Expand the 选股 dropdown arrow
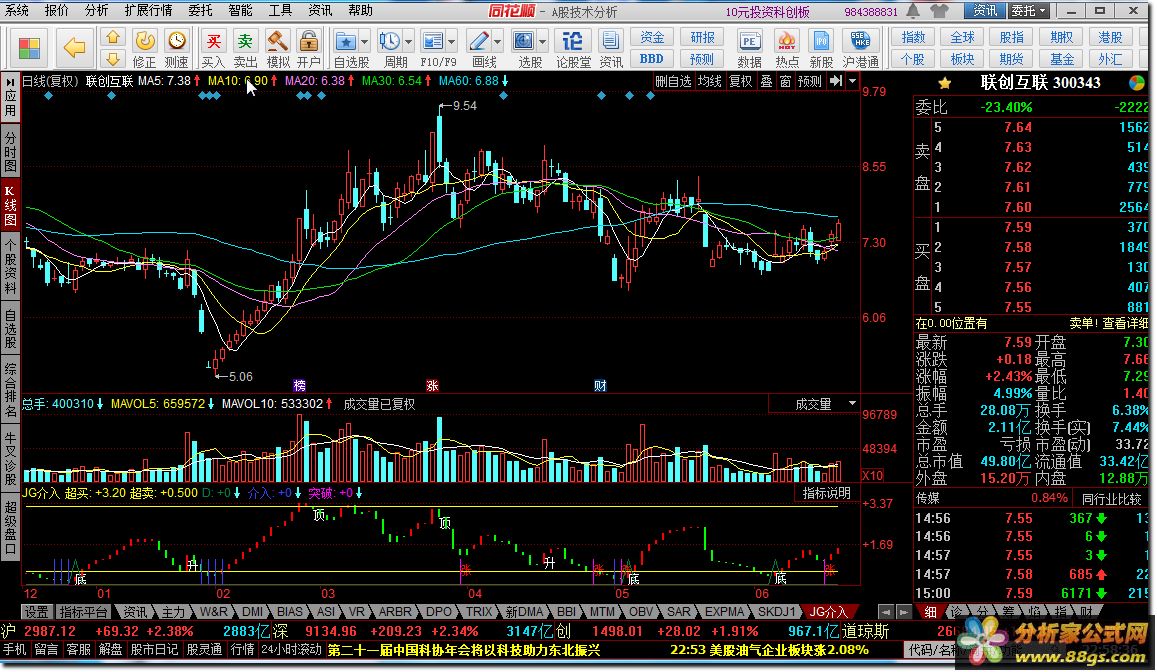 pyautogui.click(x=543, y=41)
